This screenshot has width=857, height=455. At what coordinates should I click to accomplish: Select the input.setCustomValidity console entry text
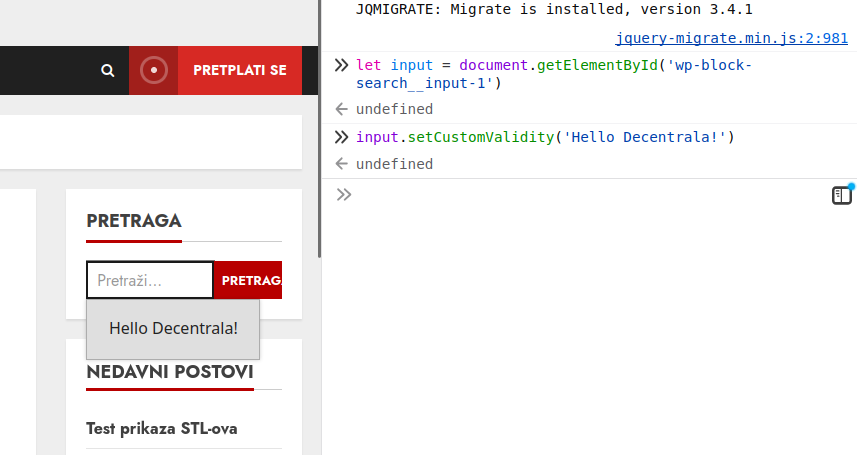(x=545, y=137)
